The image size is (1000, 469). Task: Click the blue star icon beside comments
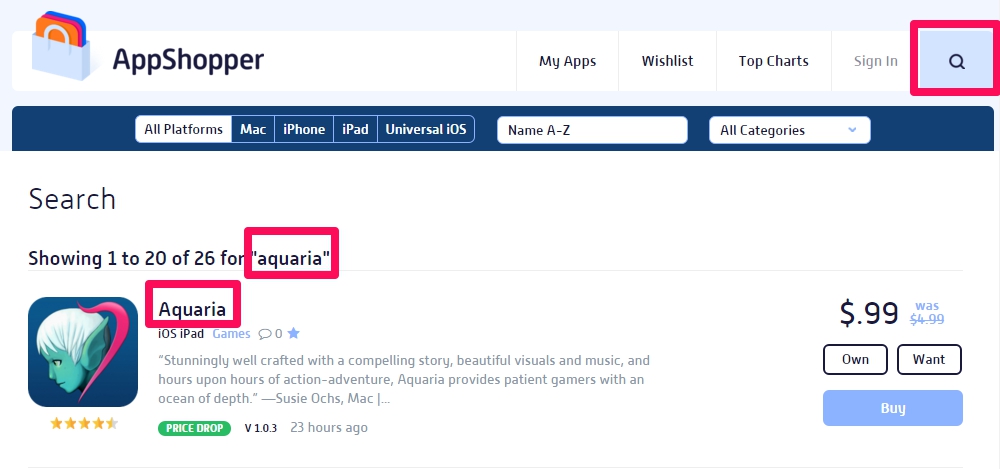tap(293, 333)
